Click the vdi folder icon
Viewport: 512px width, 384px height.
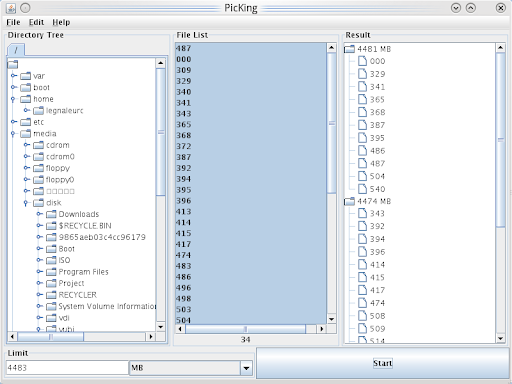point(51,318)
